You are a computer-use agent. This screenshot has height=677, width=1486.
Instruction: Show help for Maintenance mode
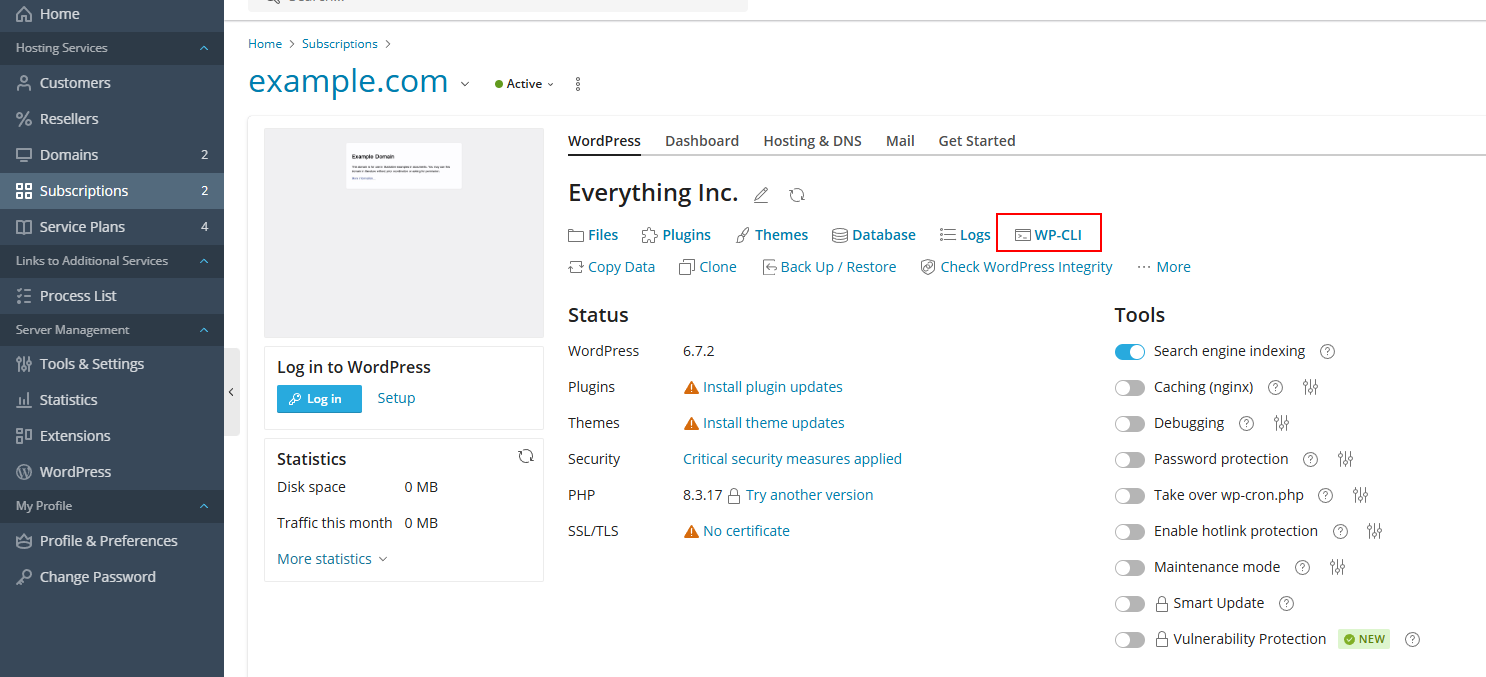(1302, 567)
